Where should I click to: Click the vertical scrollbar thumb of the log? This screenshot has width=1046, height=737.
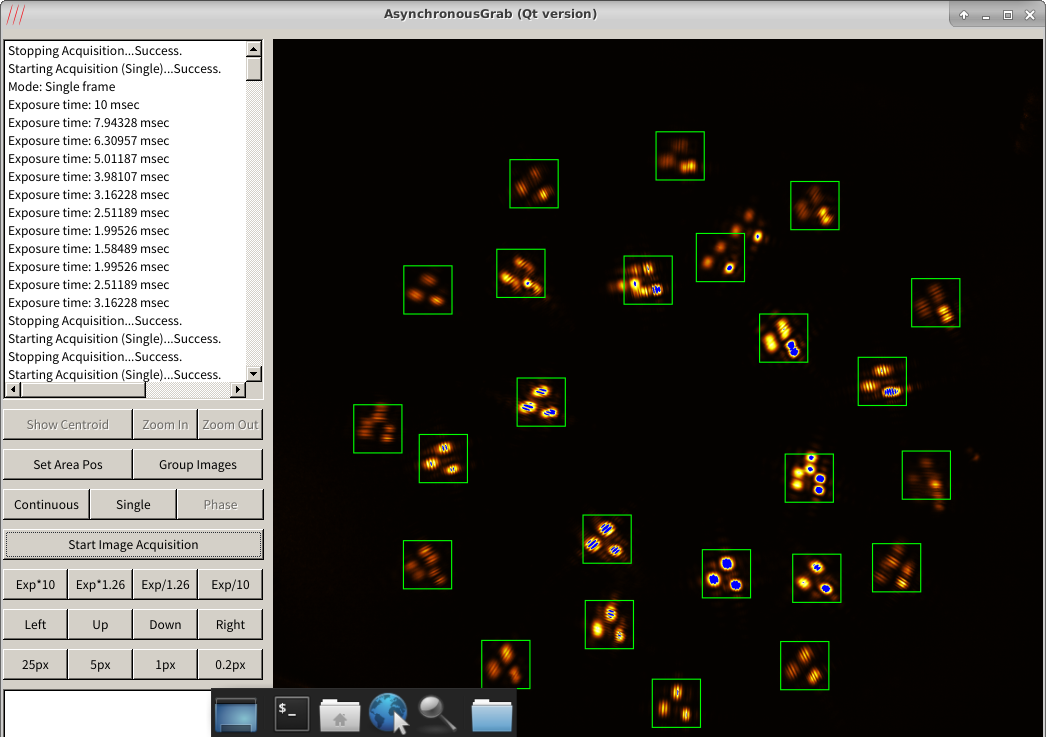pyautogui.click(x=253, y=69)
